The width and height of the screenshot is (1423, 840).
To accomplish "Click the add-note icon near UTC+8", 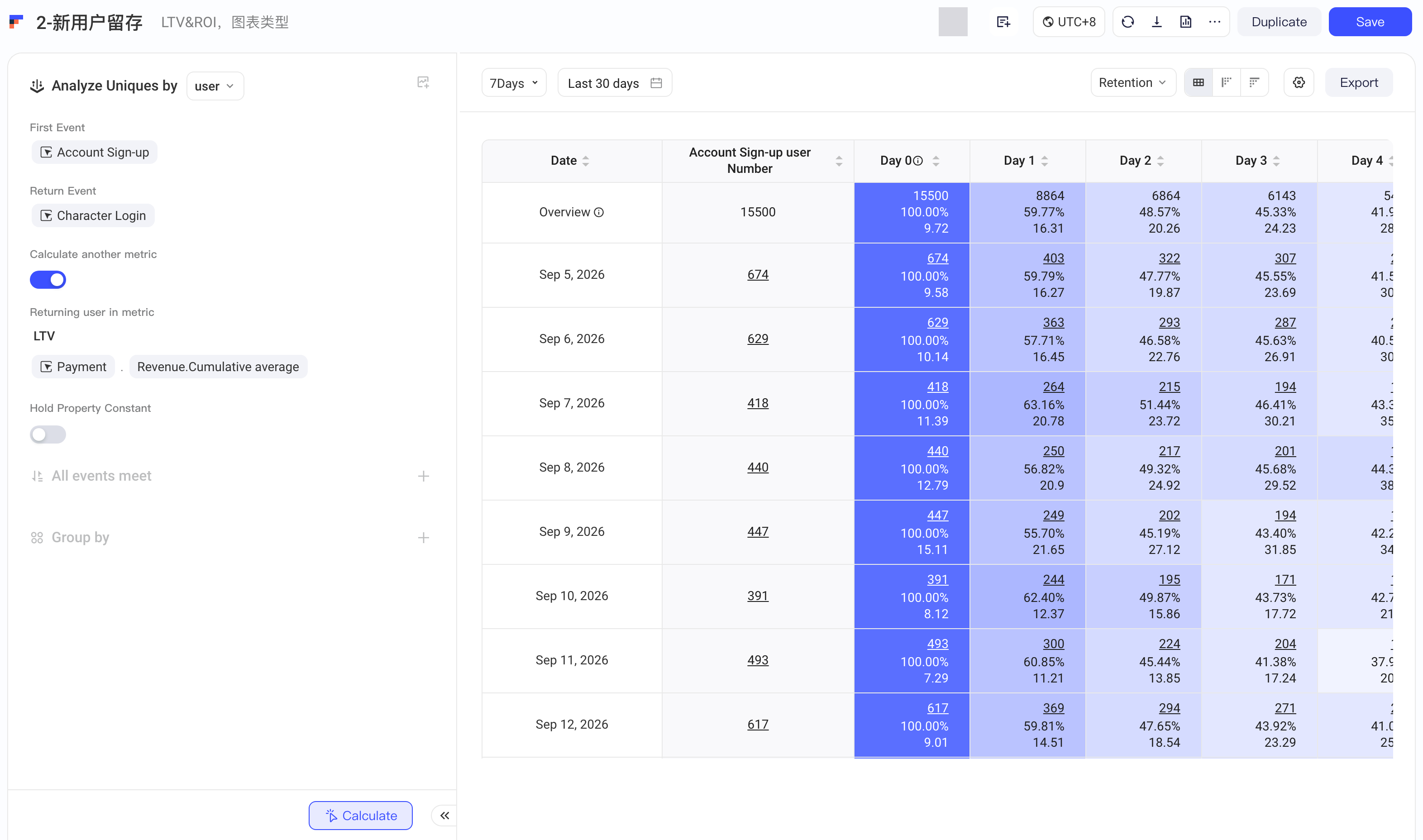I will click(x=1003, y=22).
